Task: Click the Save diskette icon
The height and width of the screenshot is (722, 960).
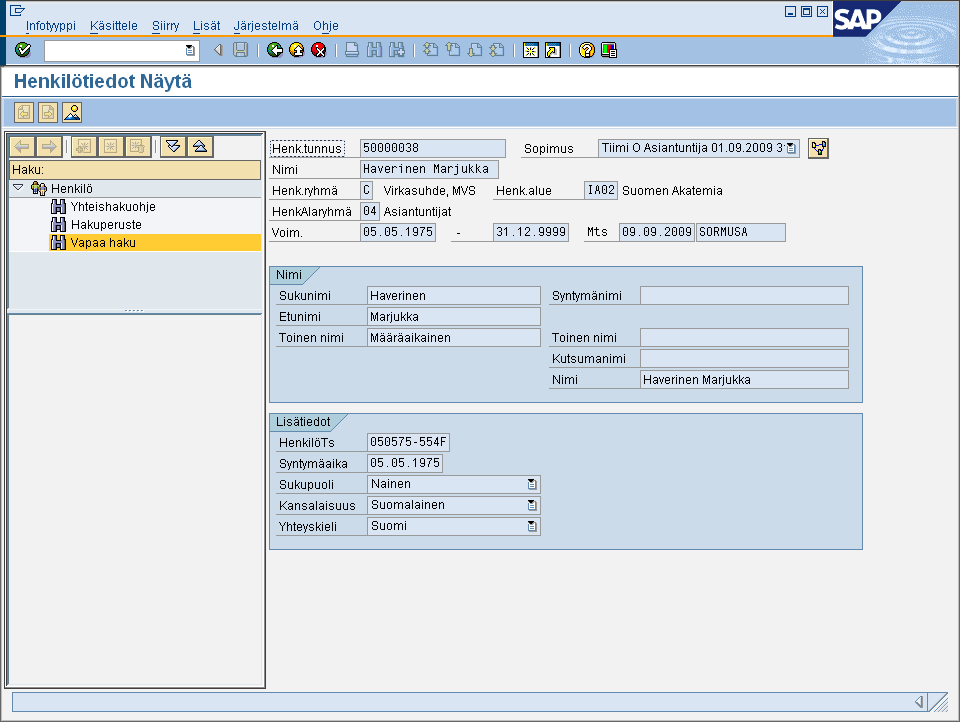Action: click(241, 50)
